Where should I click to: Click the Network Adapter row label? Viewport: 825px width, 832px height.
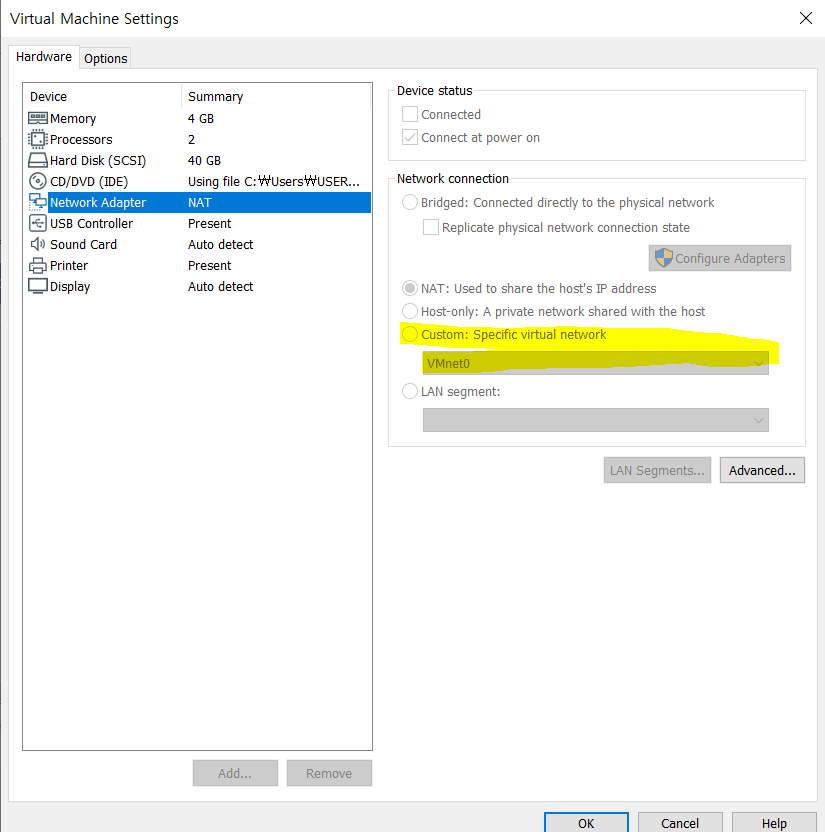[x=98, y=203]
